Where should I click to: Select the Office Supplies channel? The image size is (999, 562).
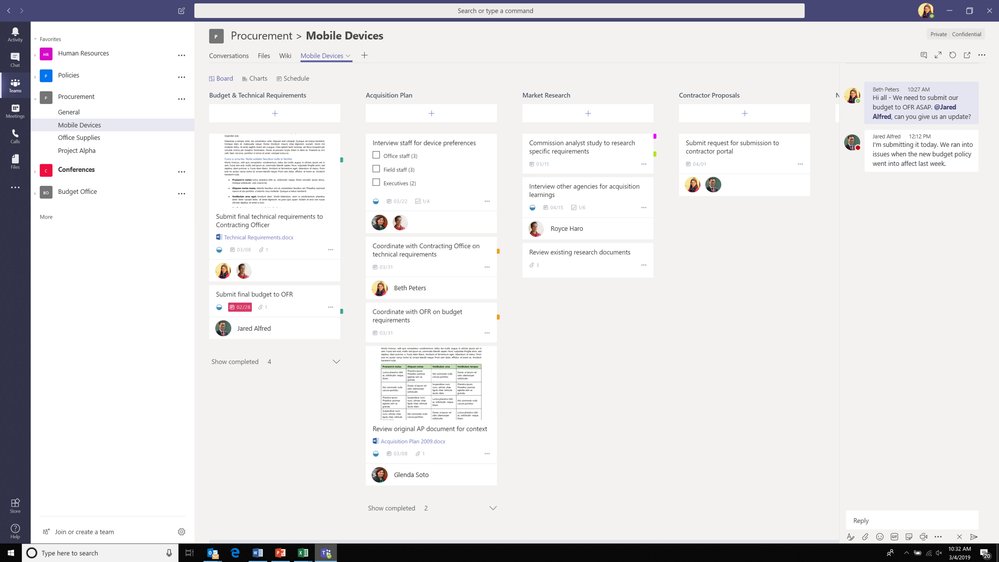(79, 138)
